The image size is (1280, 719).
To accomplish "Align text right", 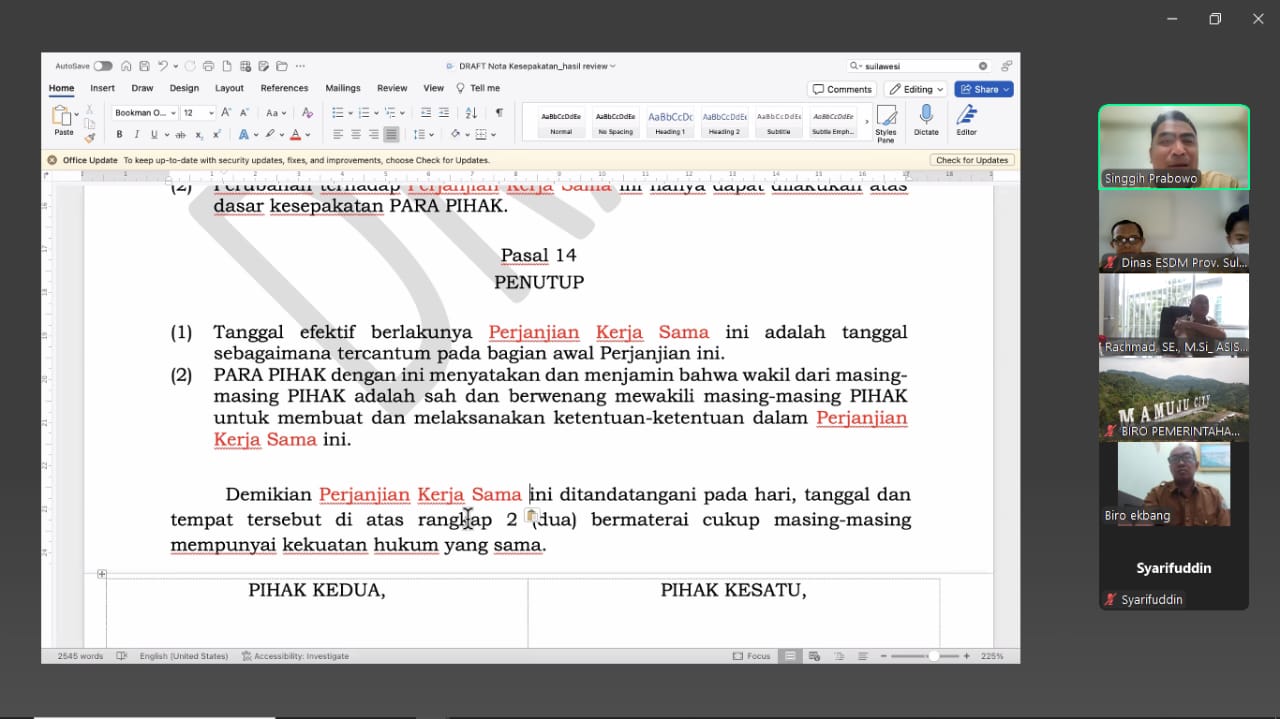I will tap(374, 134).
